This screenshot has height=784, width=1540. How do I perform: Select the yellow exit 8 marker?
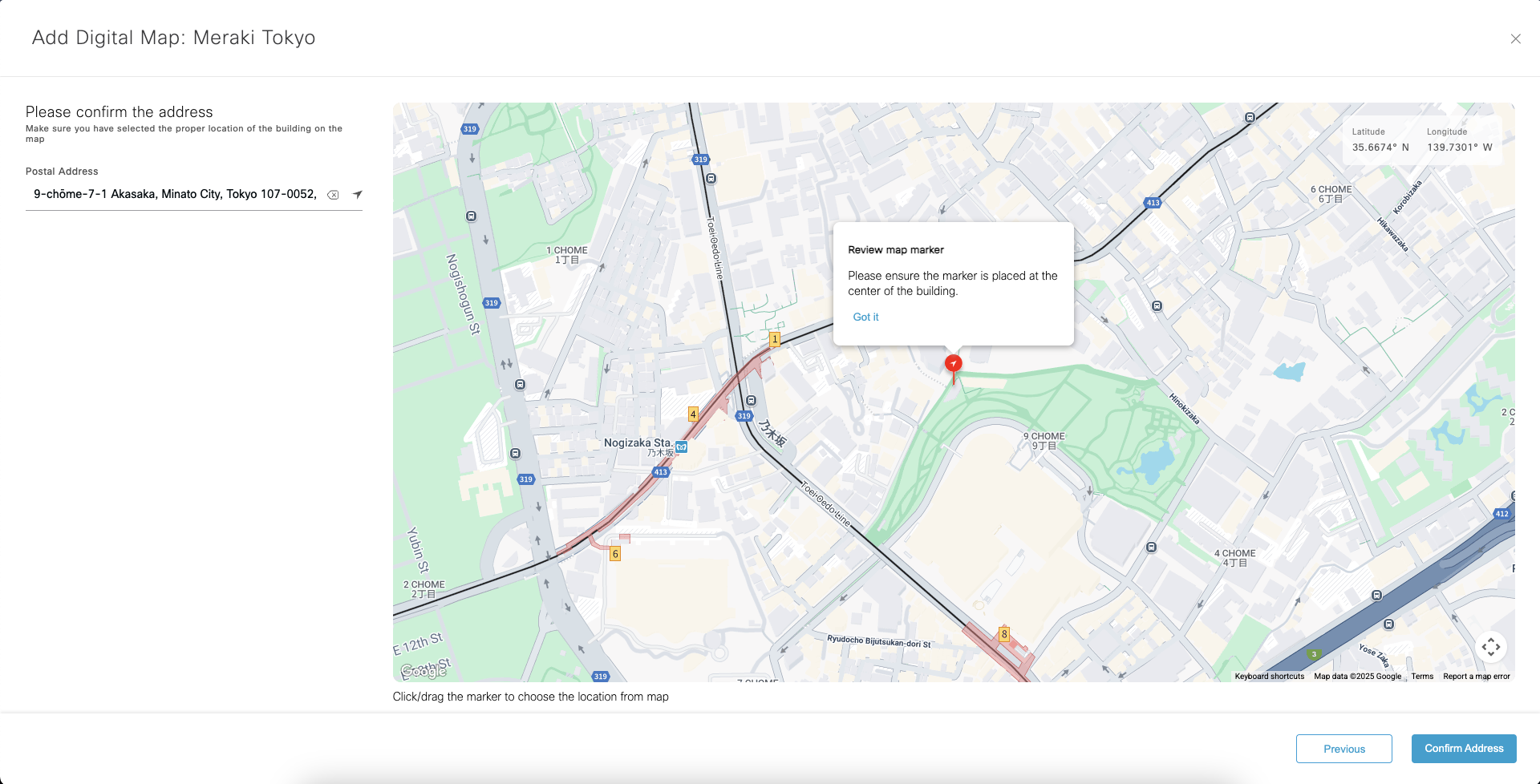(1003, 634)
